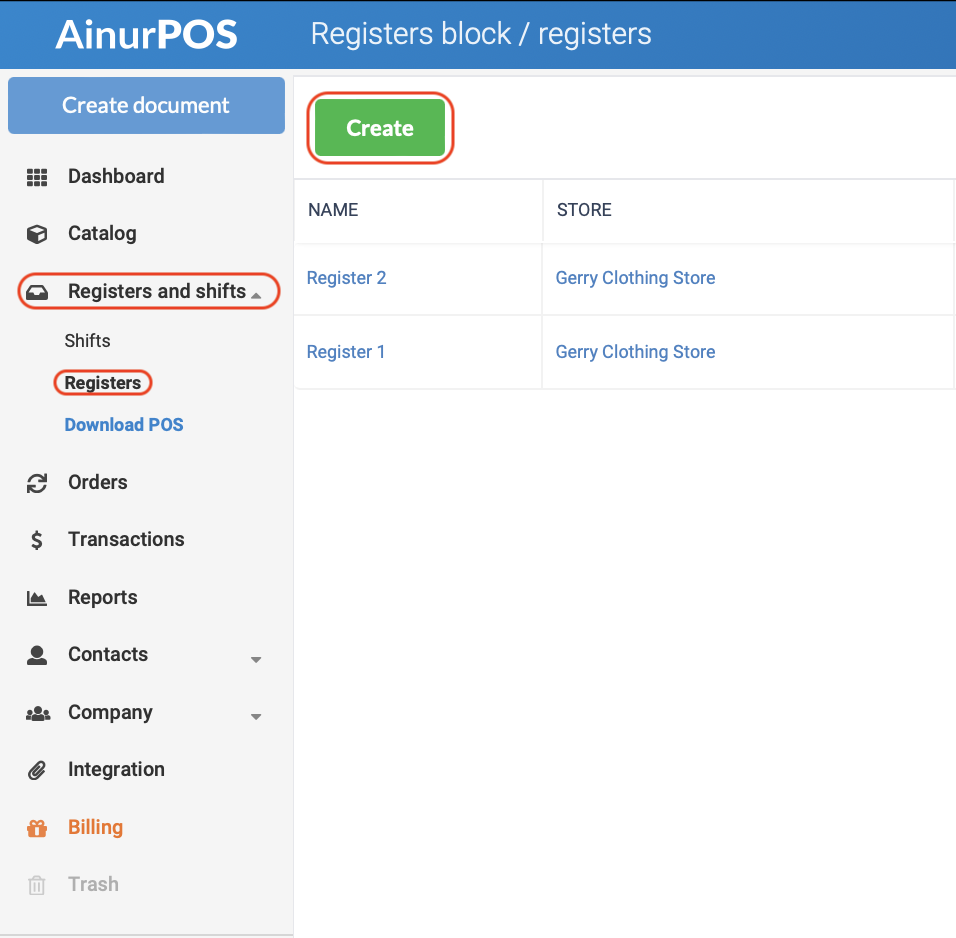Open the Register 2 link
This screenshot has height=938, width=956.
tap(346, 278)
